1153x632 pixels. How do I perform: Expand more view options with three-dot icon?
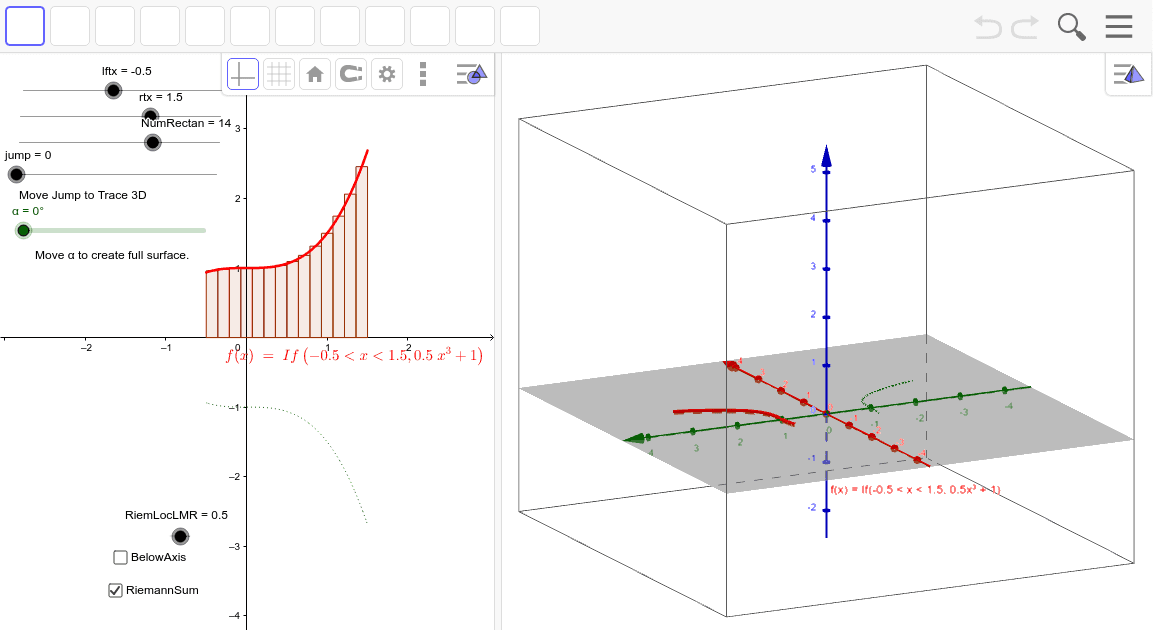pyautogui.click(x=422, y=73)
